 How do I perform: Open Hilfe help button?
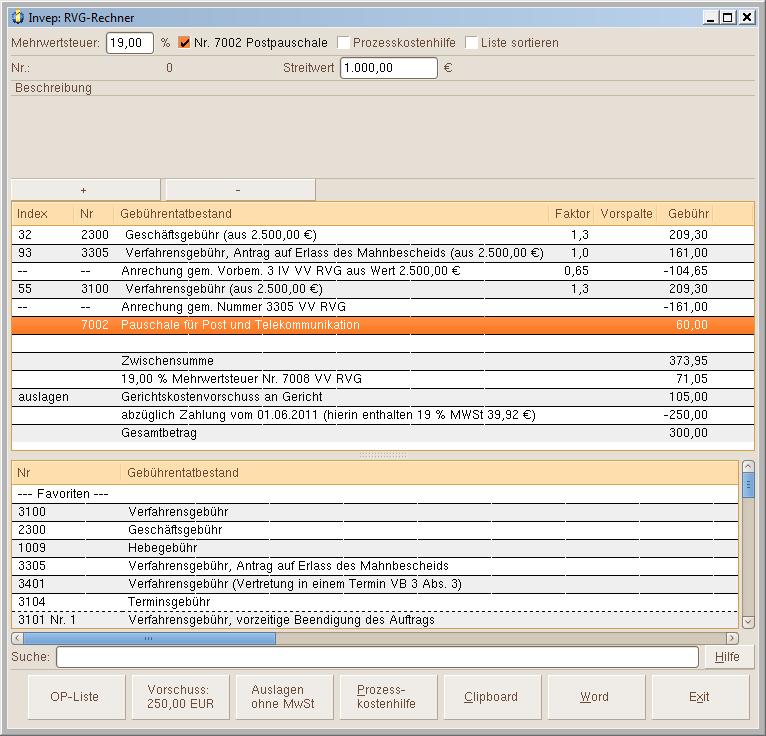(727, 657)
